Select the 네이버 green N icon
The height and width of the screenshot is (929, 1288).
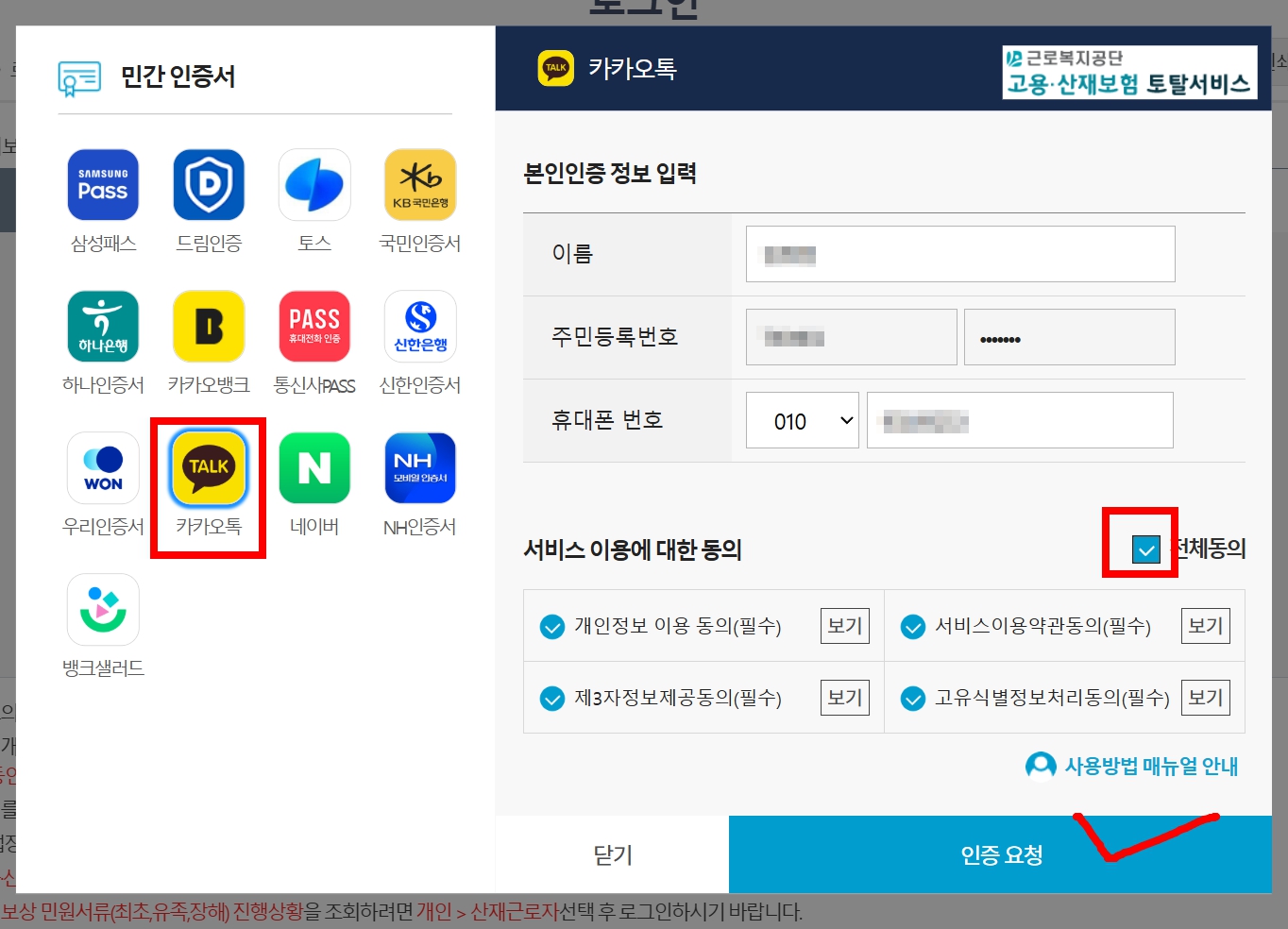(314, 468)
